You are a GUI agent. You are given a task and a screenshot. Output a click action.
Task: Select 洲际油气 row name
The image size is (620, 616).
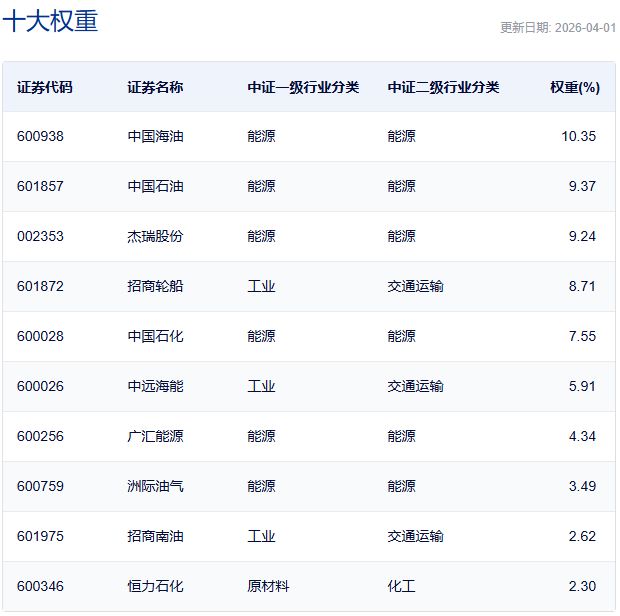point(155,486)
